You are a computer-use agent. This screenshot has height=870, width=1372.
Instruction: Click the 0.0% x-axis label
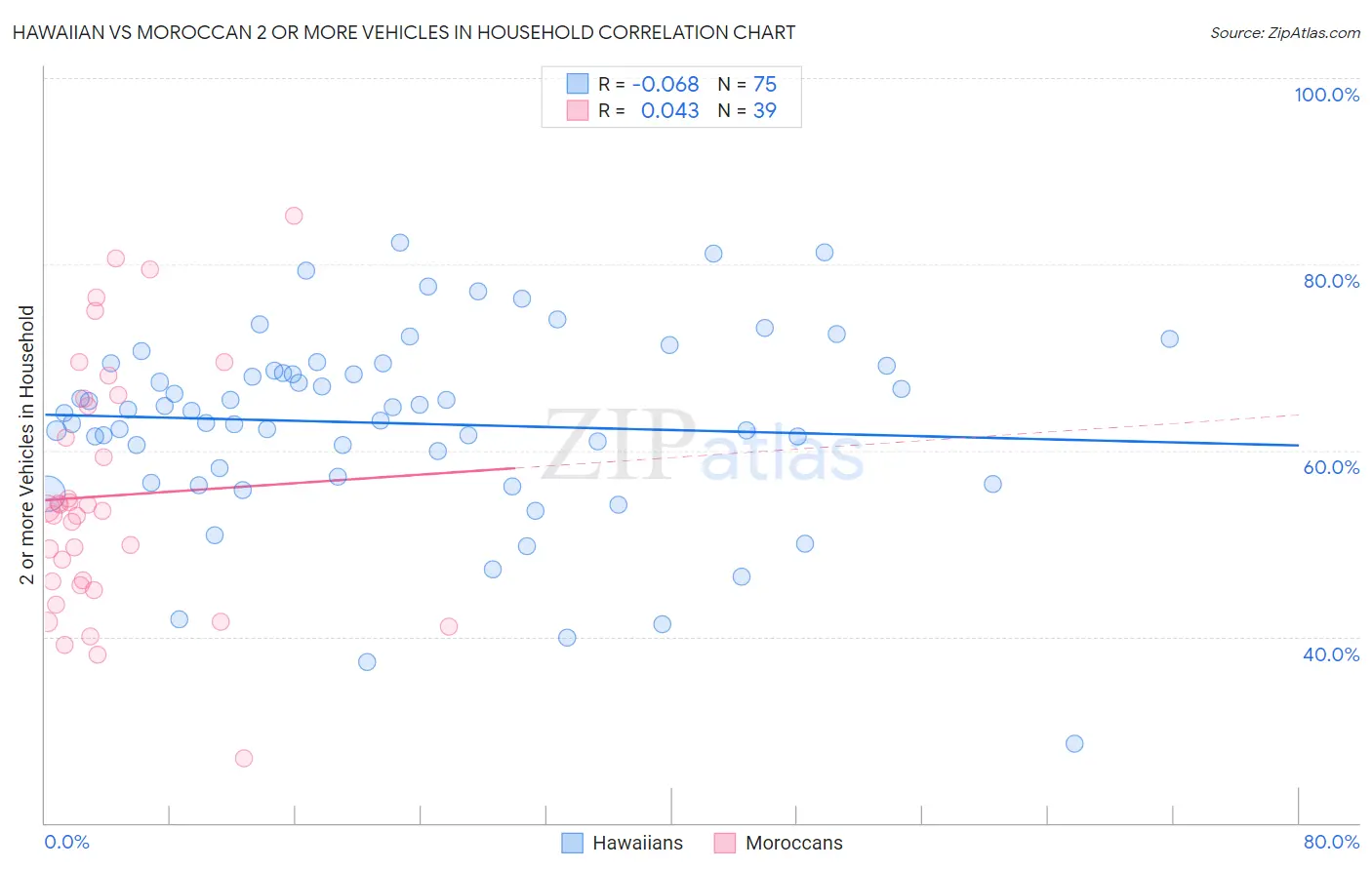66,842
